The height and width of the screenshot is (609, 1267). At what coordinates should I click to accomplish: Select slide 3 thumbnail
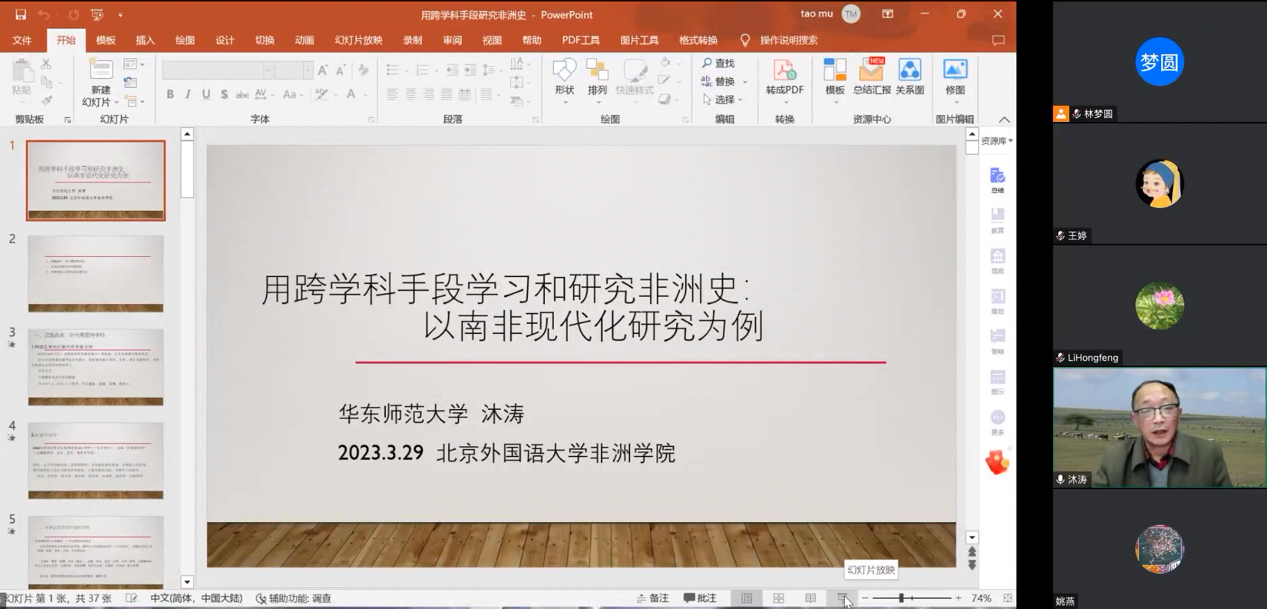95,366
